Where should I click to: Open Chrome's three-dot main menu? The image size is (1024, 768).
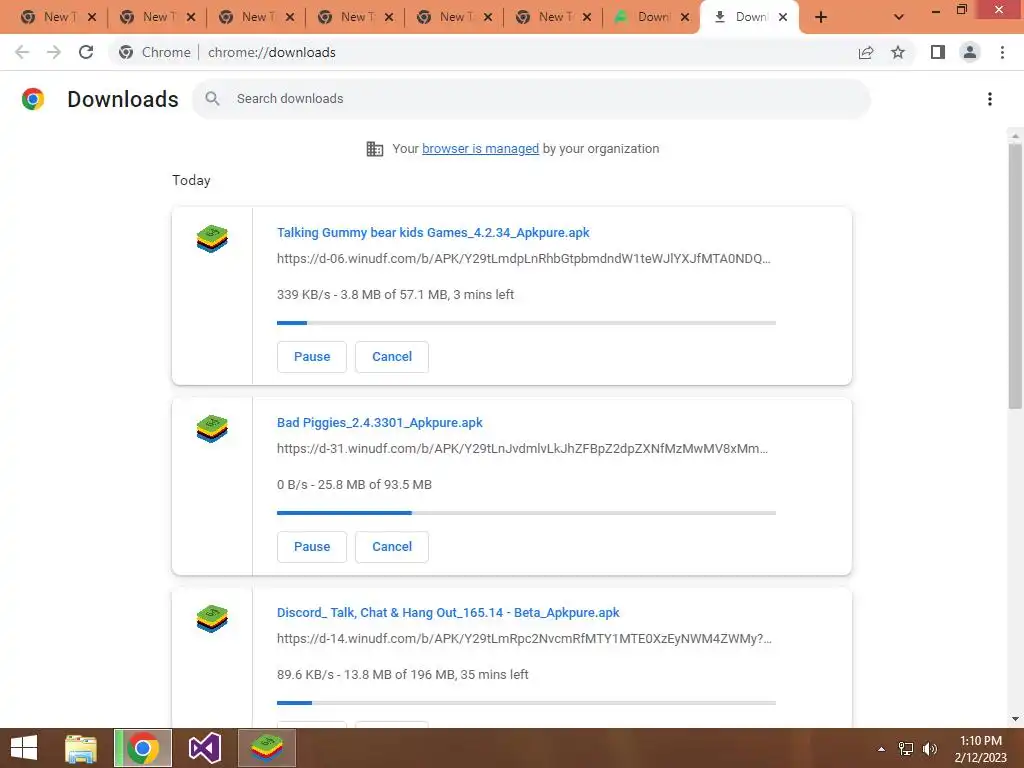1002,52
